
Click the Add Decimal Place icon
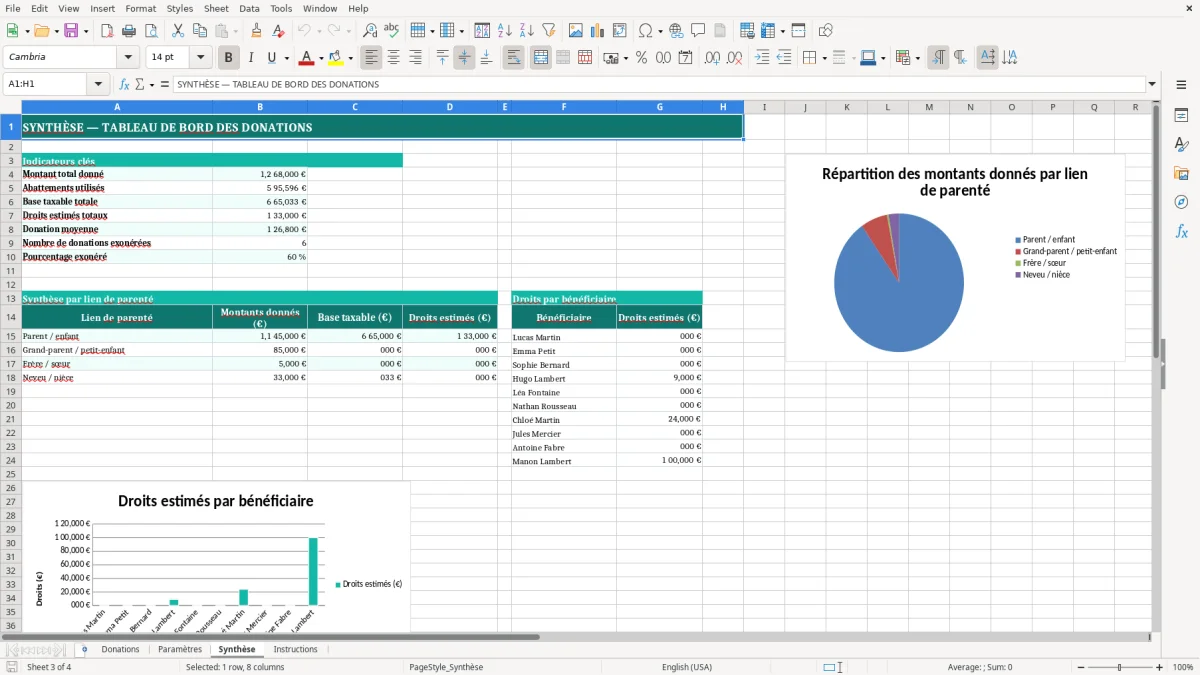[x=713, y=58]
